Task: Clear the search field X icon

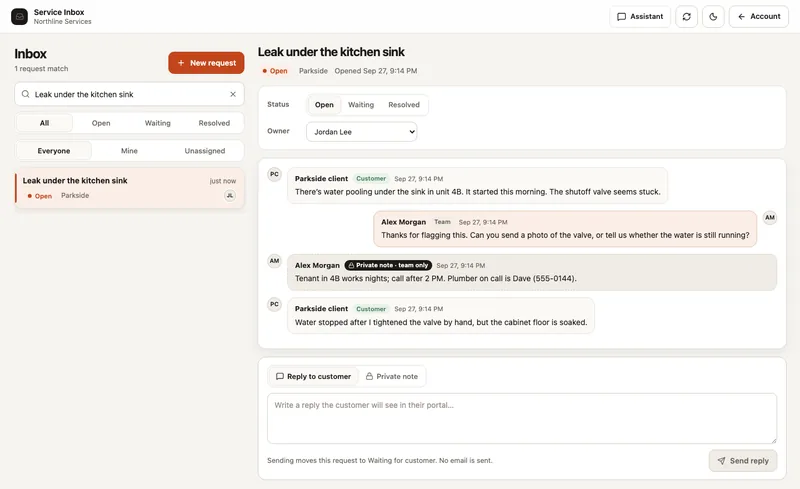Action: pyautogui.click(x=233, y=94)
